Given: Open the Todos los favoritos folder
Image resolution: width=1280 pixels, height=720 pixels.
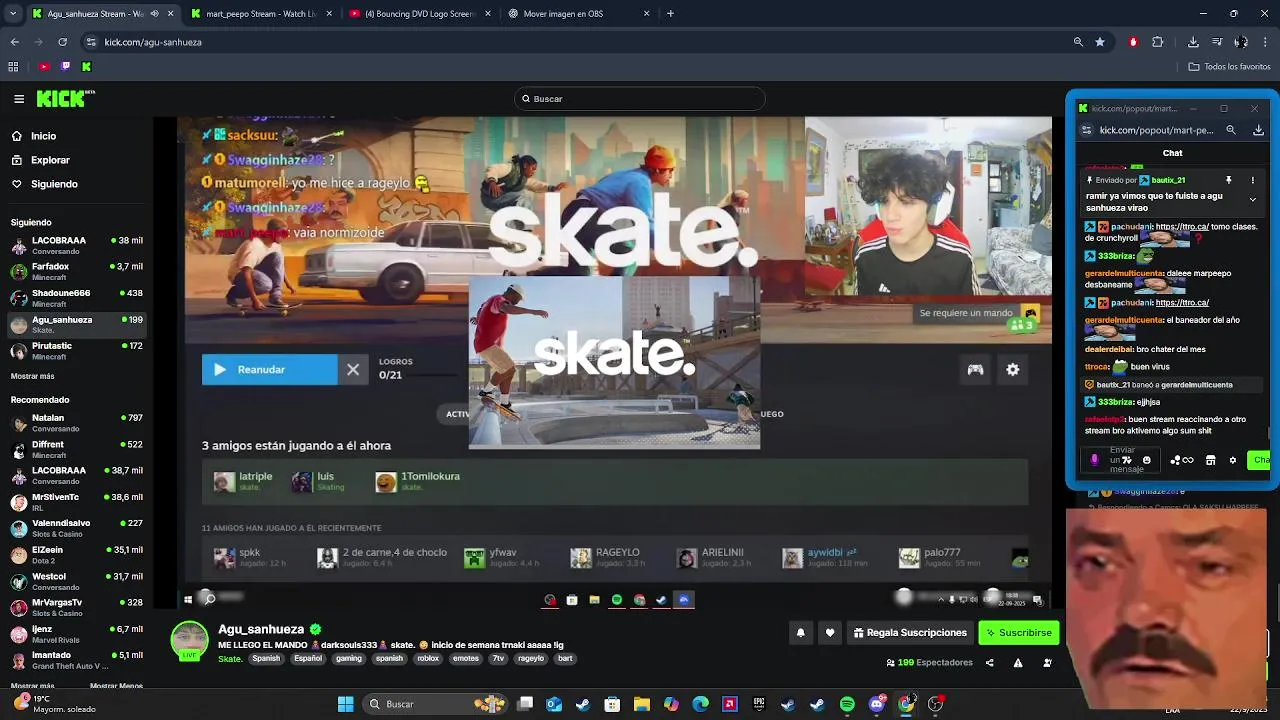Looking at the screenshot, I should [x=1229, y=67].
